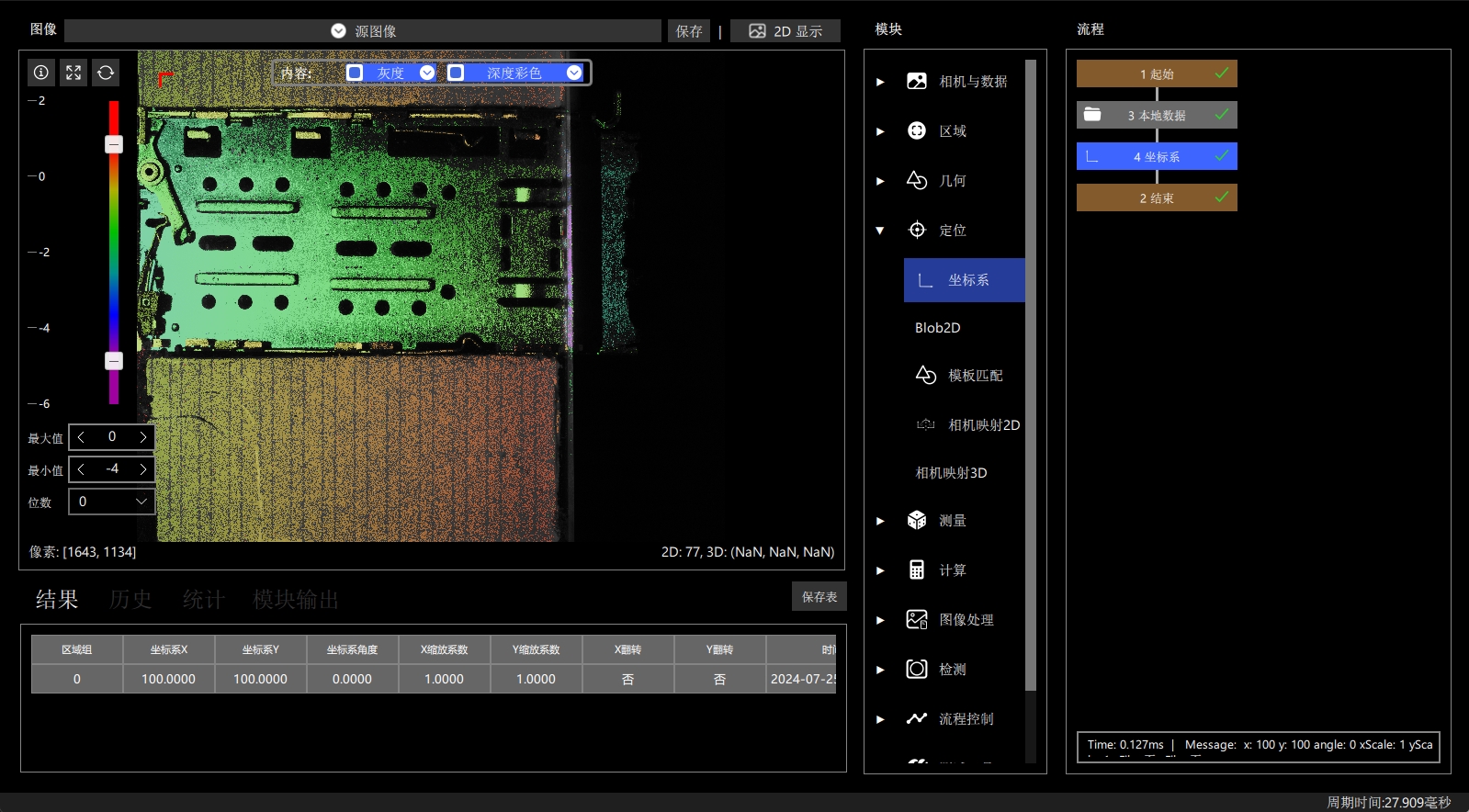The height and width of the screenshot is (812, 1469).
Task: Open the 位数 dropdown
Action: (112, 502)
